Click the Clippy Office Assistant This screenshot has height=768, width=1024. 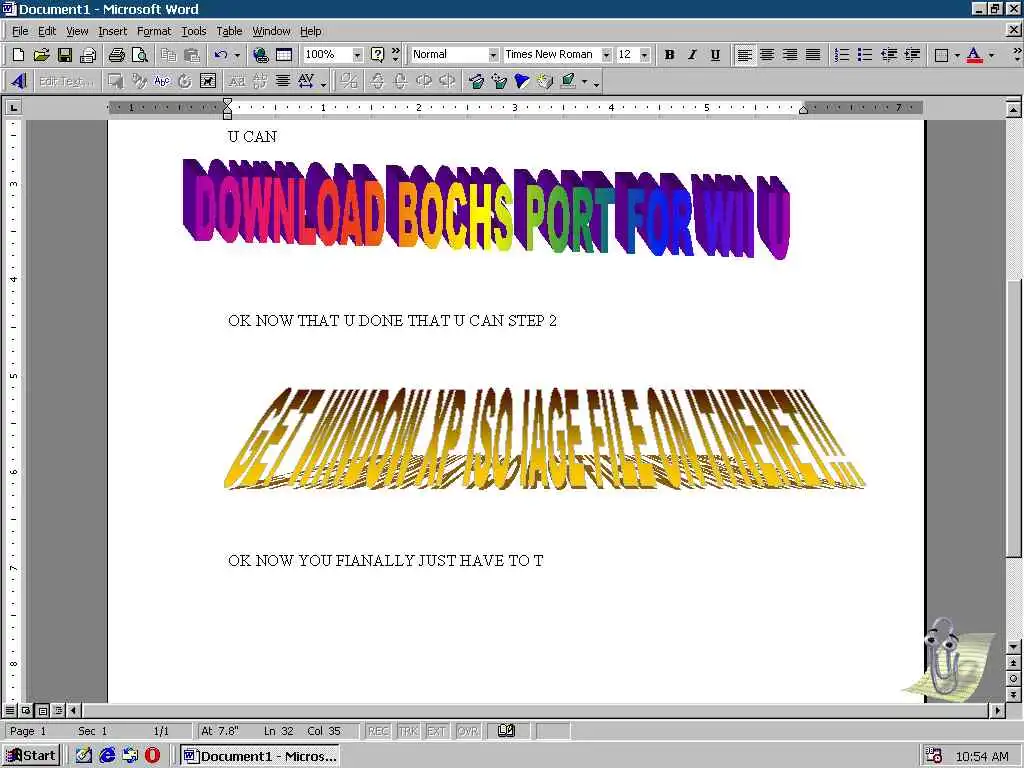(x=947, y=660)
